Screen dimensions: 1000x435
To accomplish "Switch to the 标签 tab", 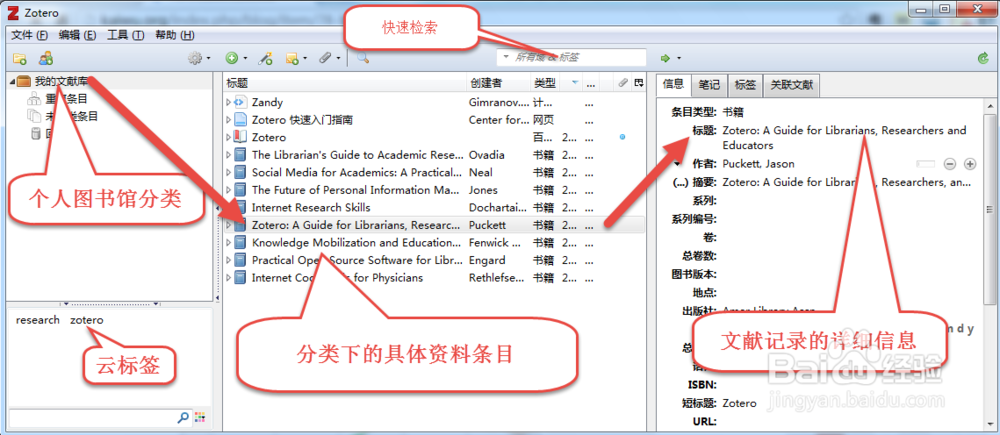I will pyautogui.click(x=745, y=84).
